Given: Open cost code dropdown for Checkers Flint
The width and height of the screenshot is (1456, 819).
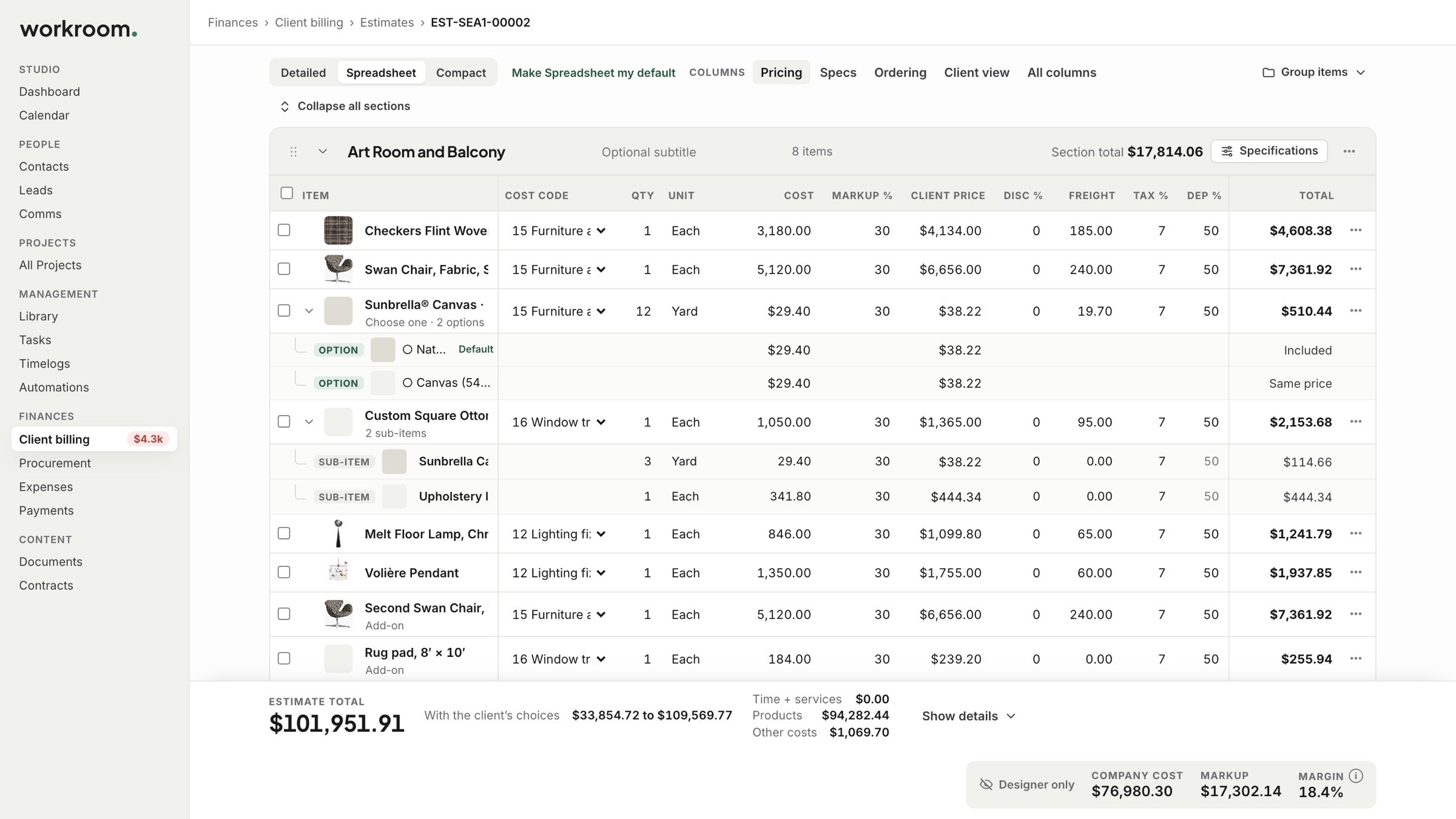Looking at the screenshot, I should (559, 231).
